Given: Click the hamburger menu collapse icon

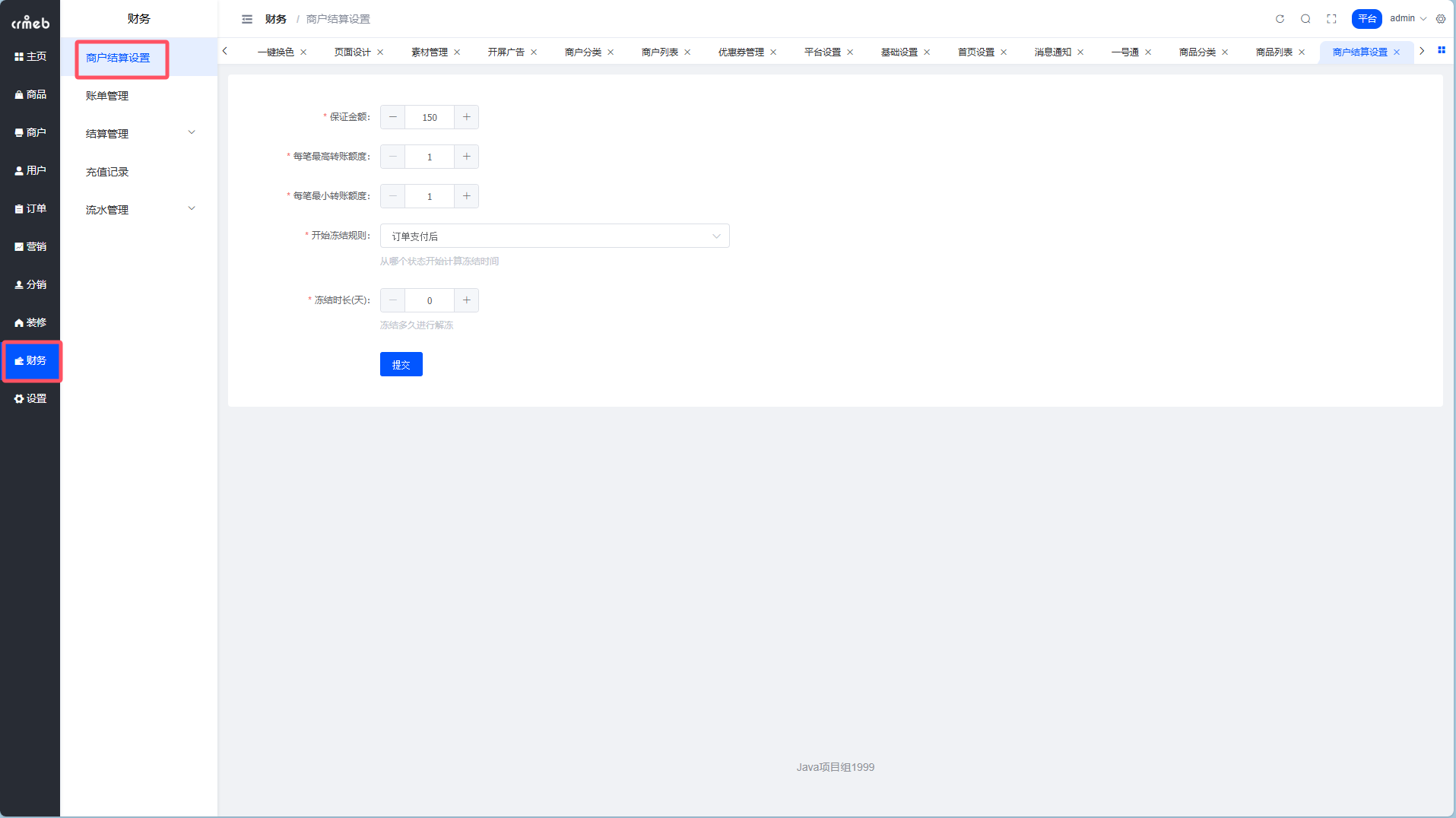Looking at the screenshot, I should [247, 19].
